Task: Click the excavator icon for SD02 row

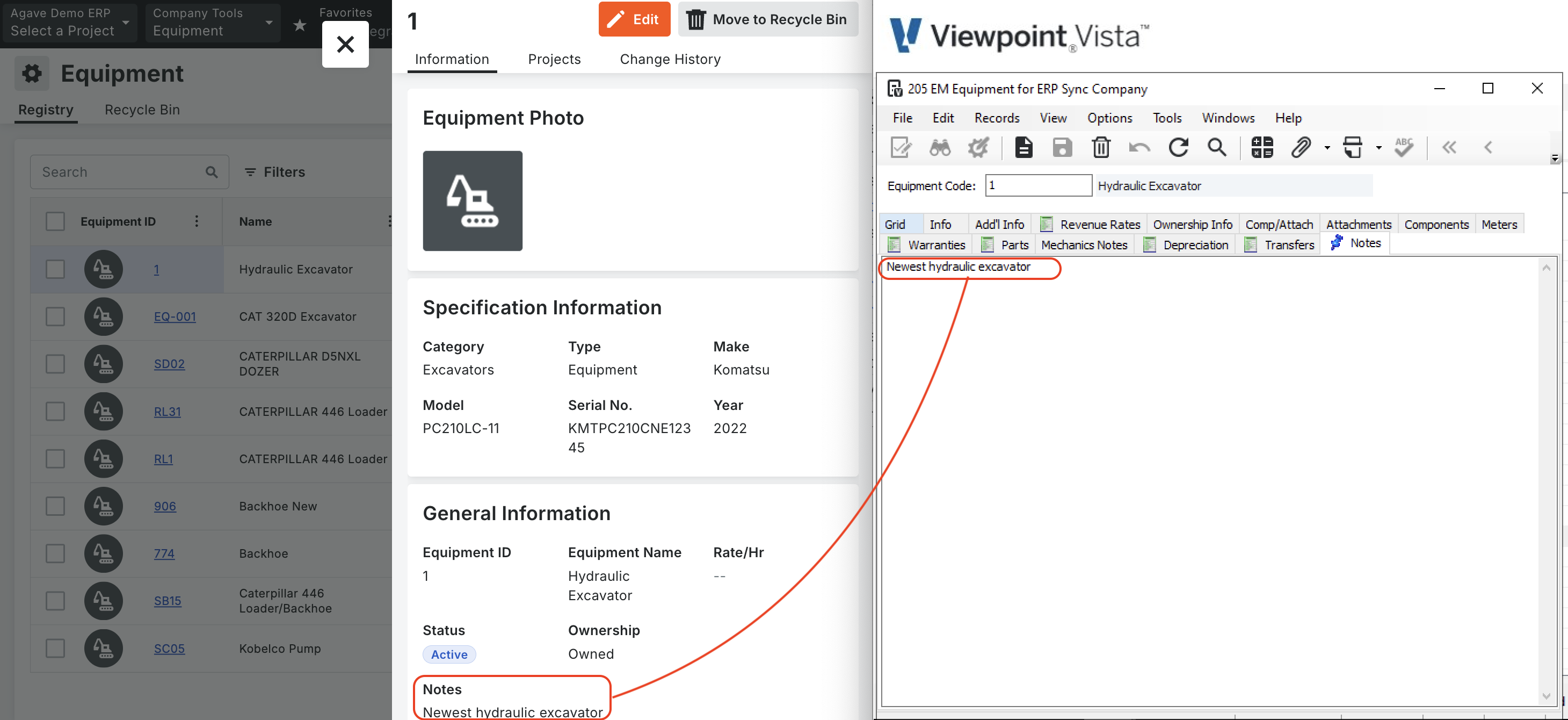Action: click(x=104, y=364)
